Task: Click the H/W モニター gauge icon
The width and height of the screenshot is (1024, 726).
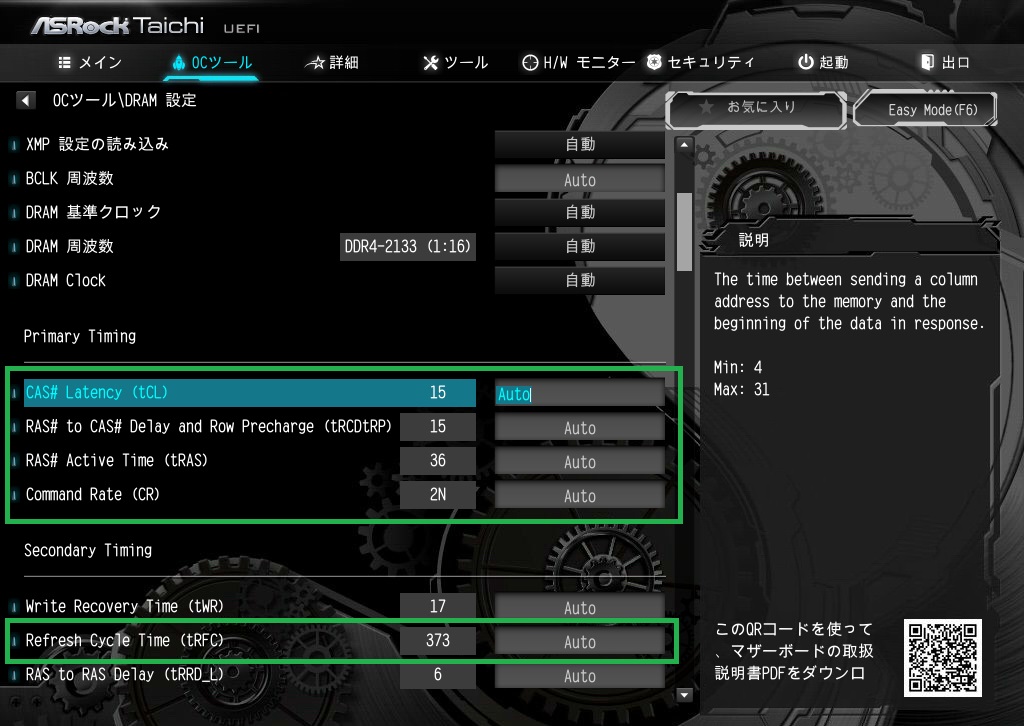Action: (530, 62)
